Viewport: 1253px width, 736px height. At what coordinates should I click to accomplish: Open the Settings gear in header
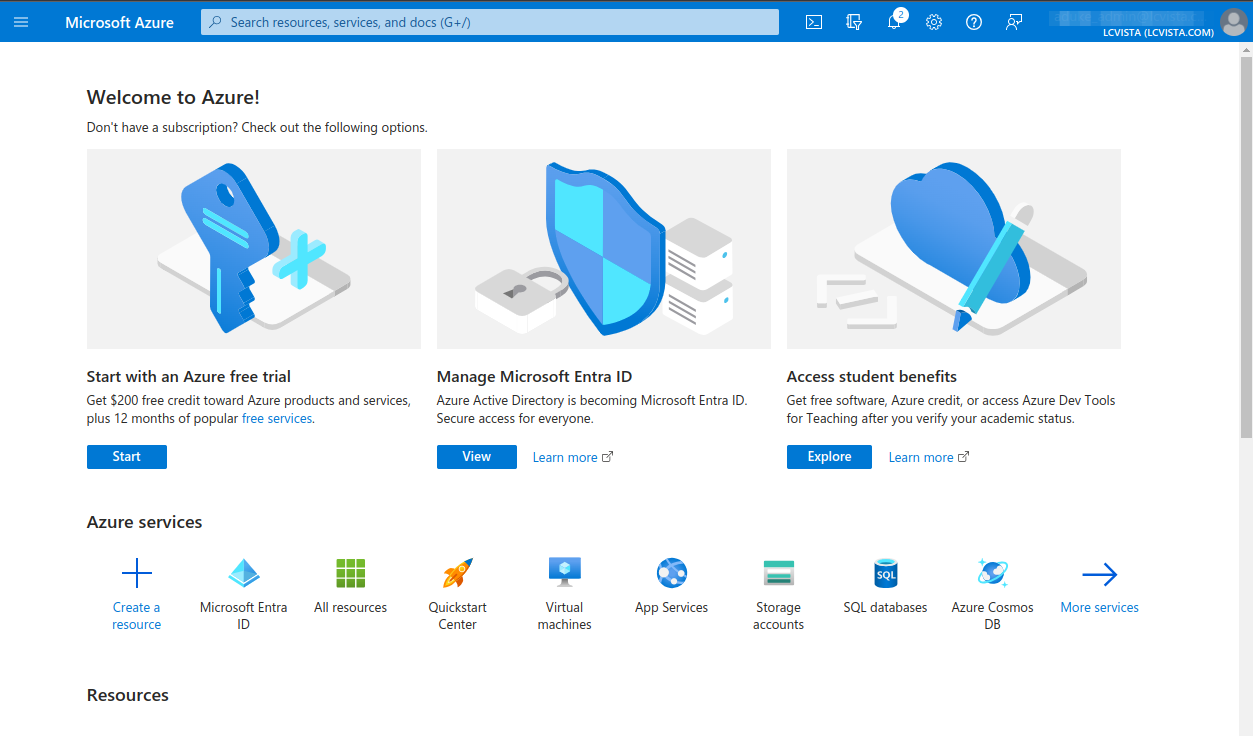click(x=934, y=22)
